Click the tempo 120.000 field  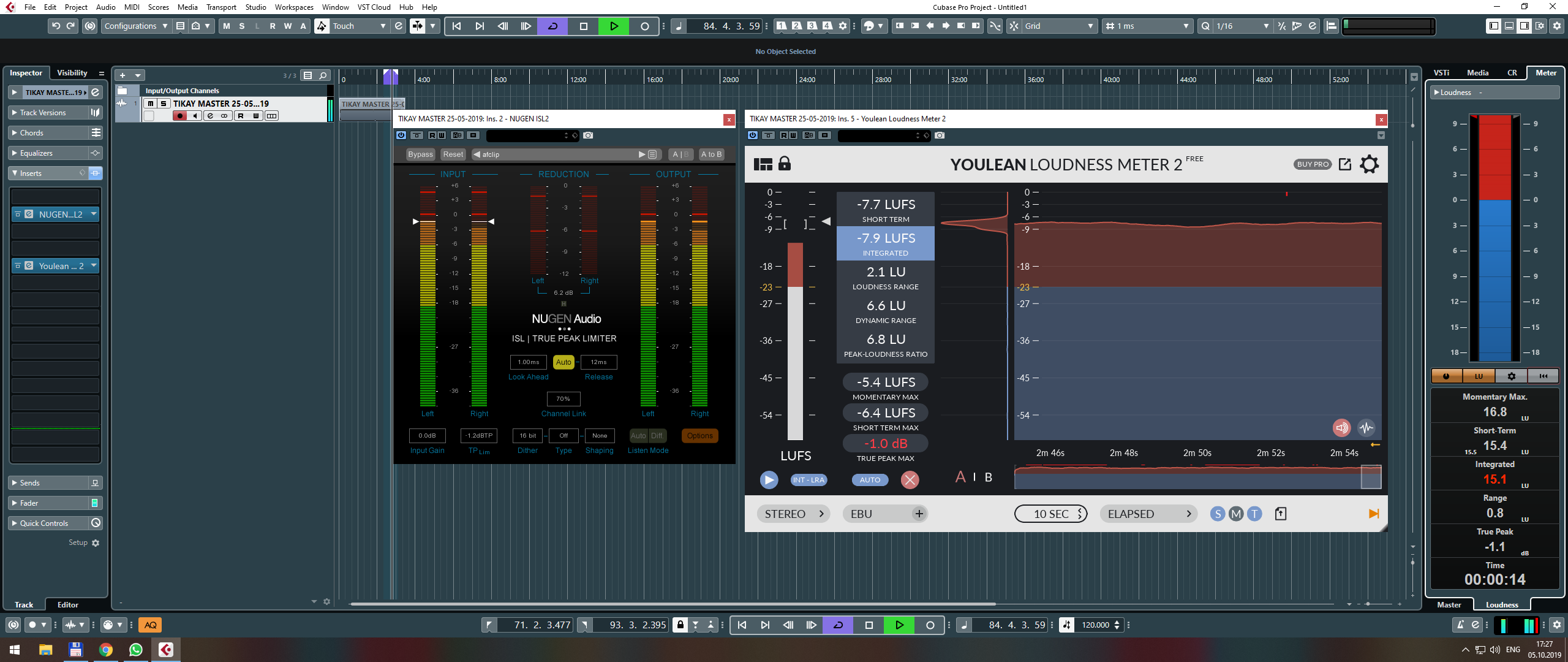tap(1095, 625)
